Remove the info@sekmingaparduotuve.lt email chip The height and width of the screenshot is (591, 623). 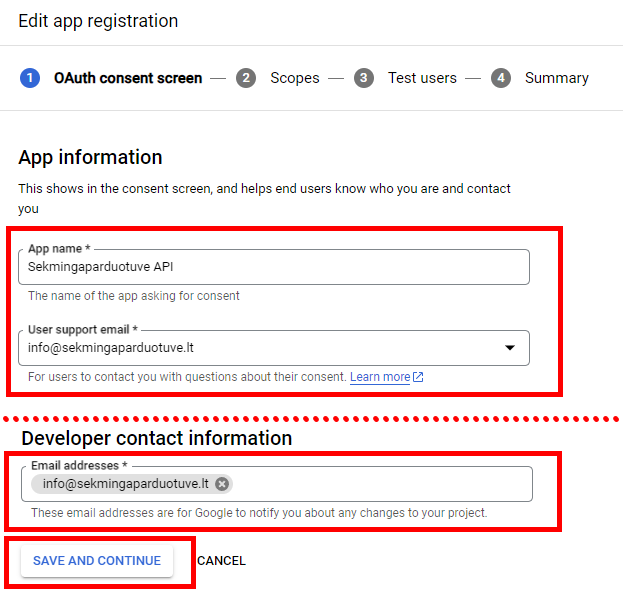click(x=222, y=484)
